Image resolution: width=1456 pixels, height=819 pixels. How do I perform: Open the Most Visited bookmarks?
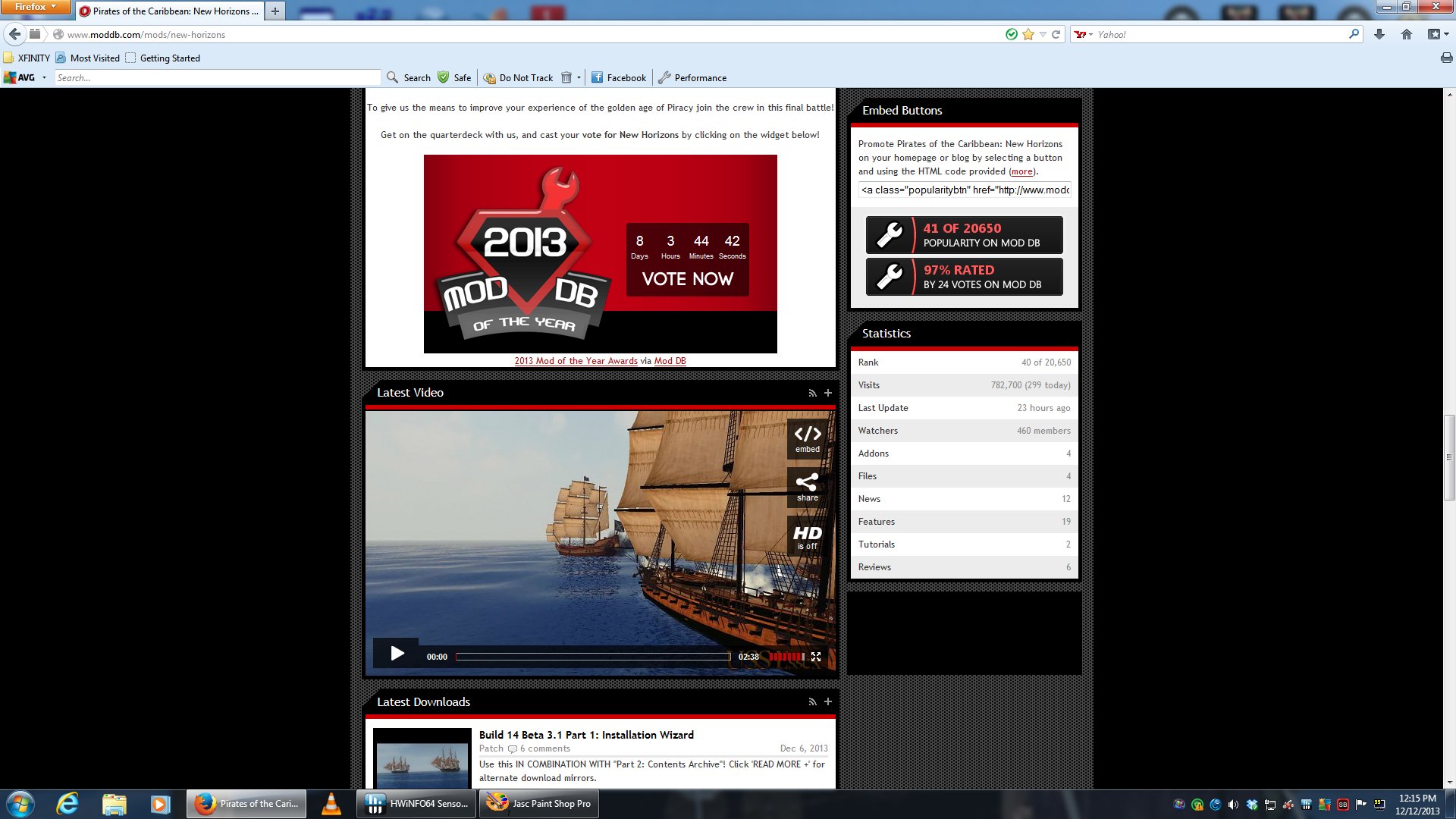(x=87, y=58)
